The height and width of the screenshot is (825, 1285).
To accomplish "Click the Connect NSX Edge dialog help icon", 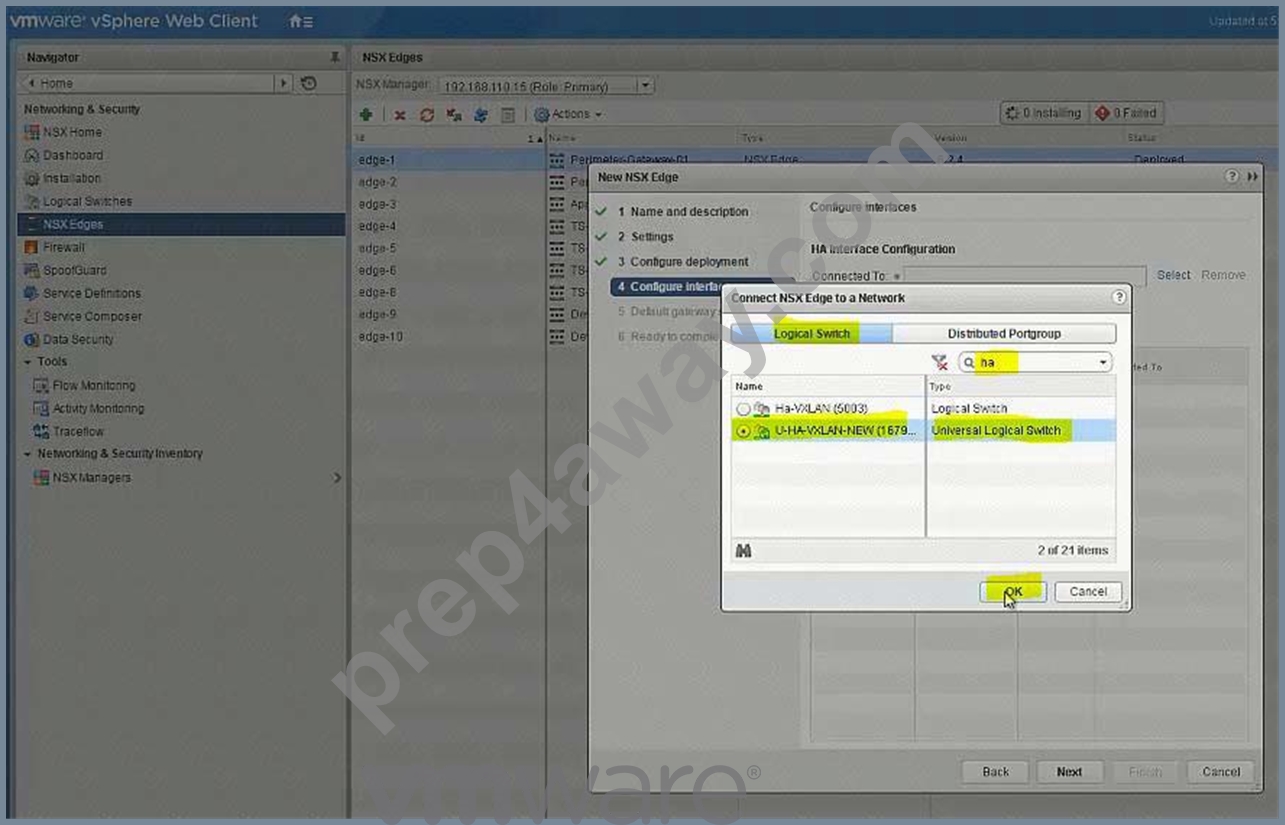I will pos(1119,297).
